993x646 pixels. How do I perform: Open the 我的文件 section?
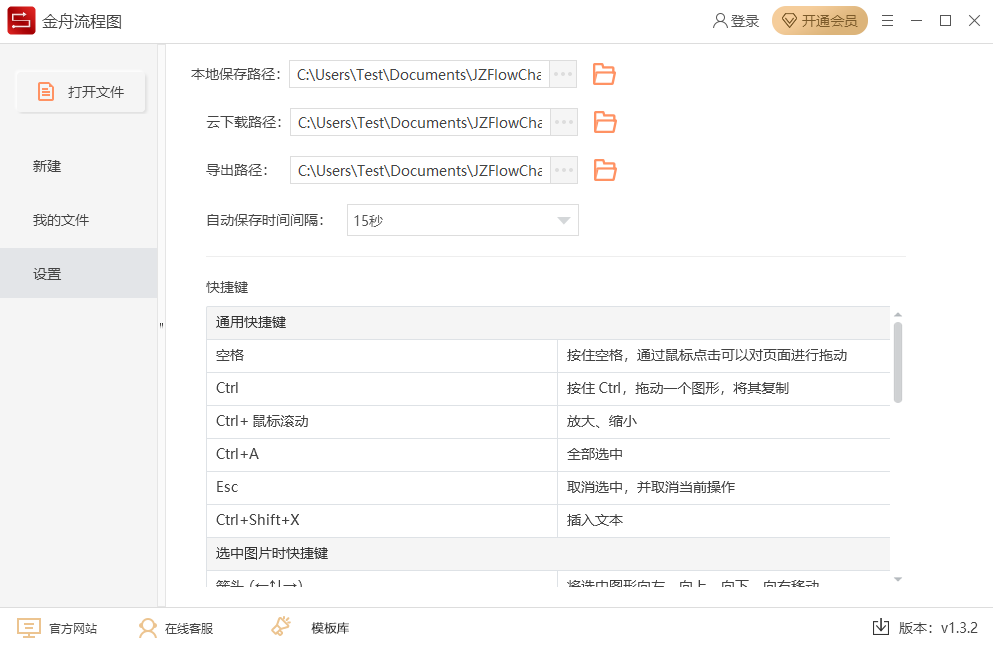[x=61, y=220]
